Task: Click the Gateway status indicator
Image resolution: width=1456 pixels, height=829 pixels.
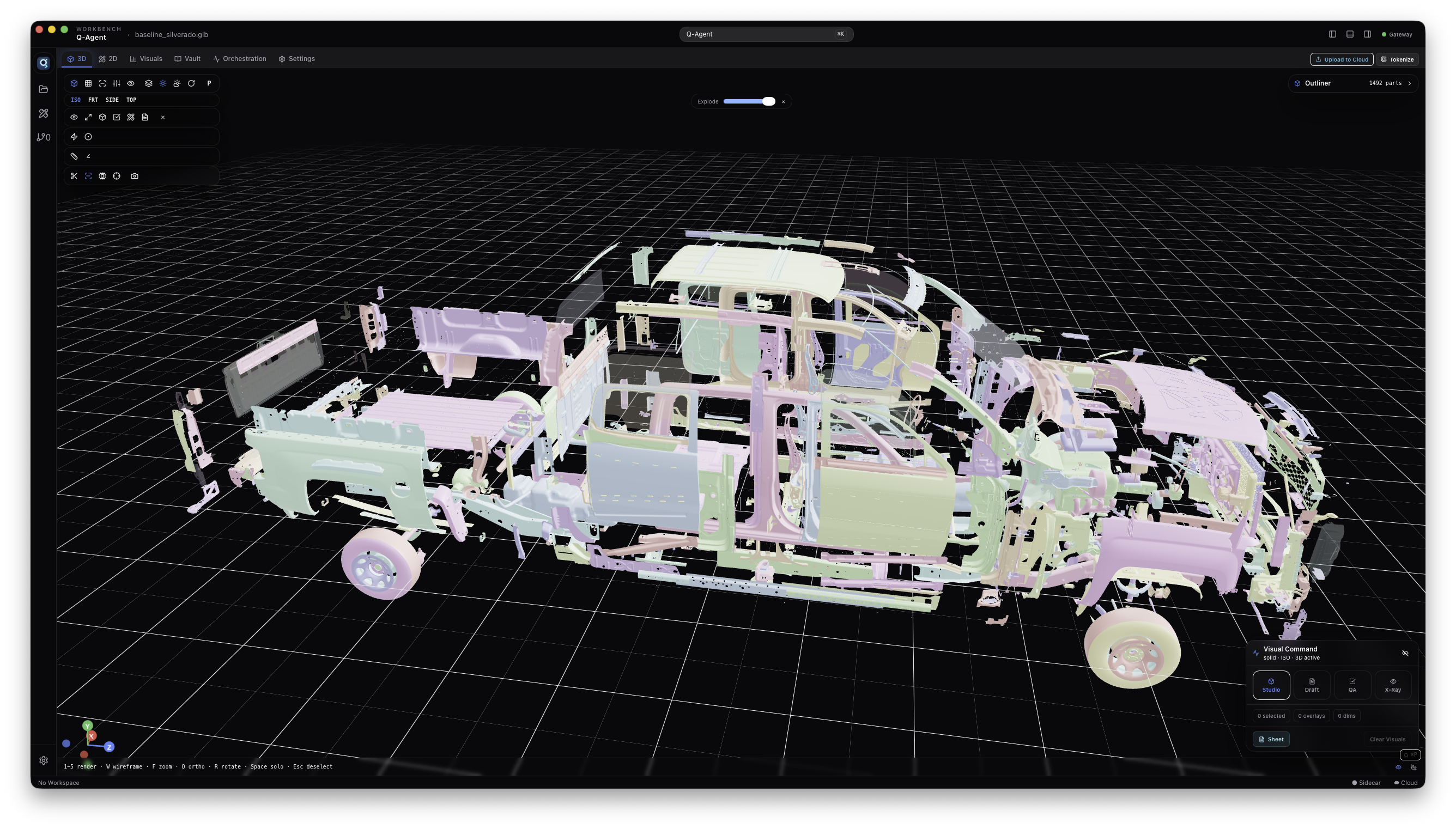Action: click(1396, 34)
